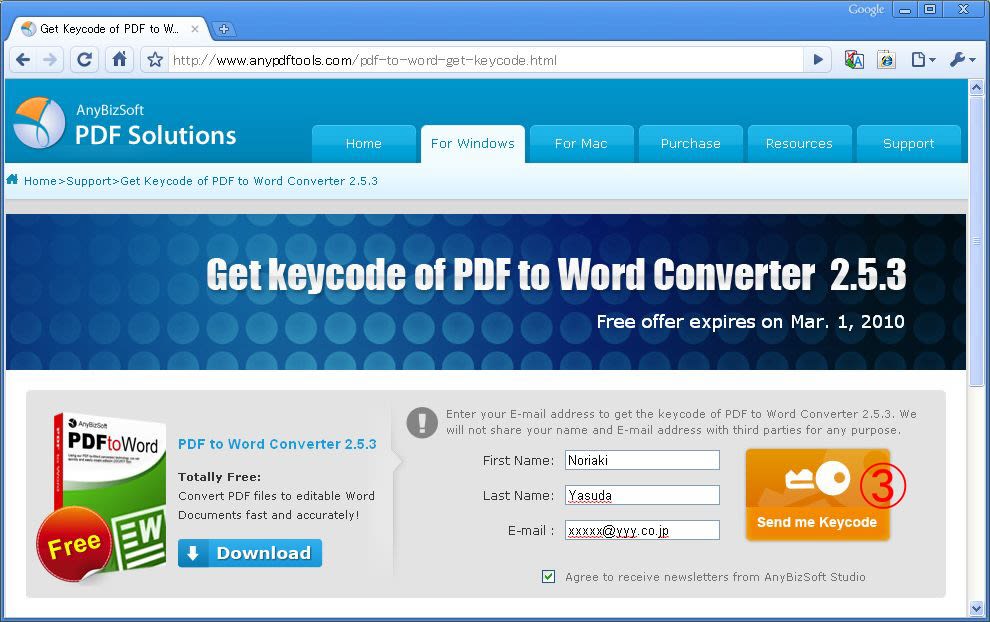Click the browser forward arrow button

[x=51, y=60]
